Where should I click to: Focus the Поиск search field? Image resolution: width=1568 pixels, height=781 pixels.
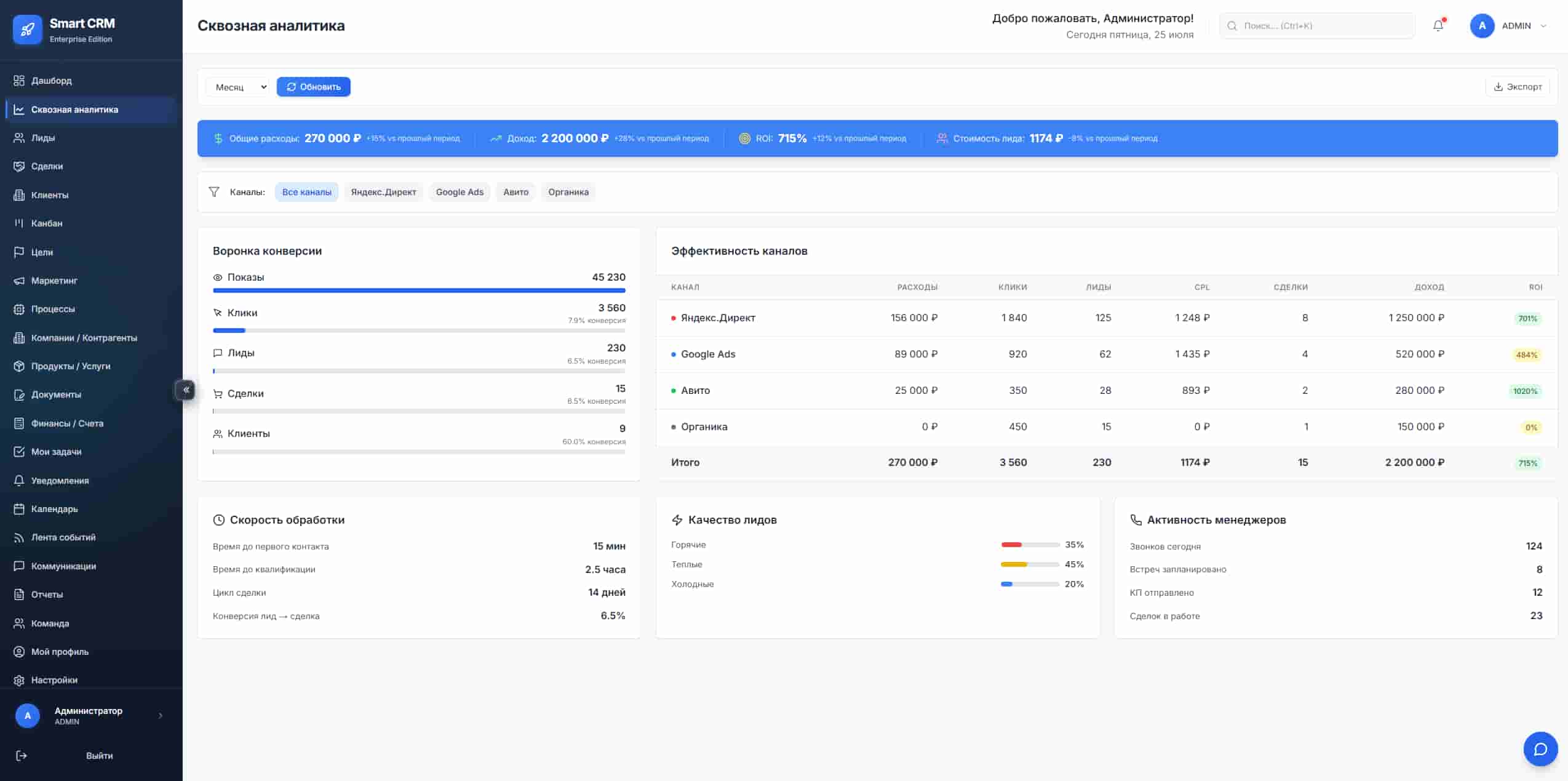coord(1323,26)
